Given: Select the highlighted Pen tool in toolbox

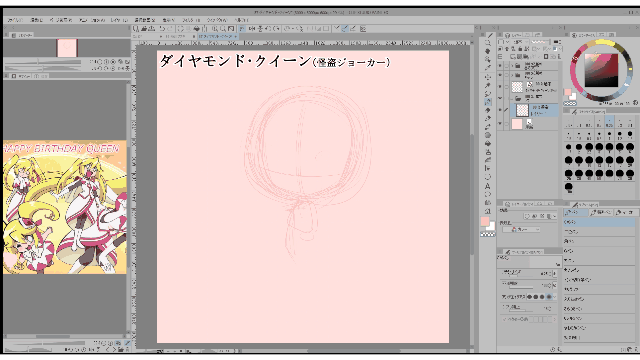Looking at the screenshot, I should (x=488, y=102).
